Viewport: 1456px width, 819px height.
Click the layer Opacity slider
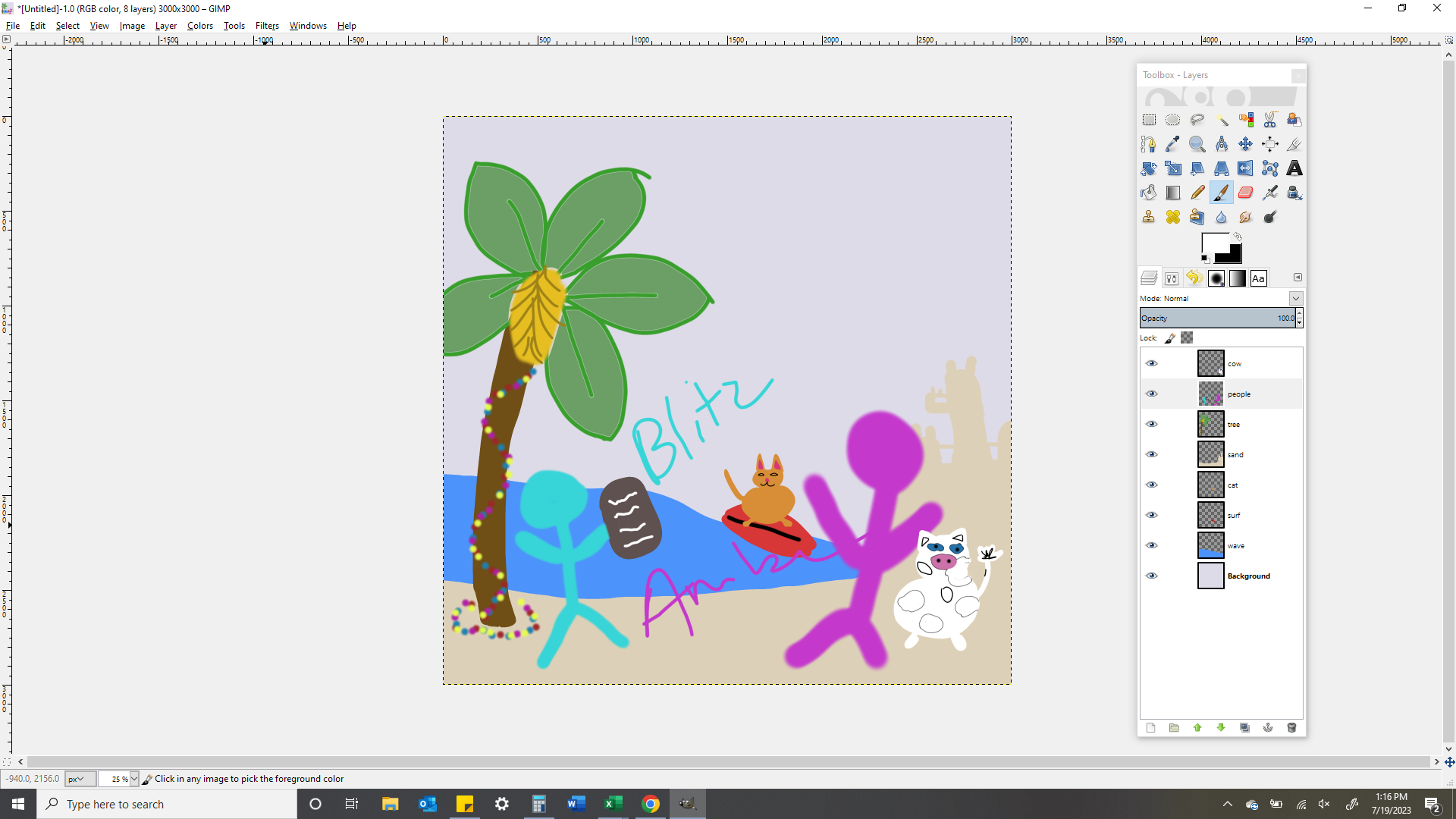[x=1217, y=318]
